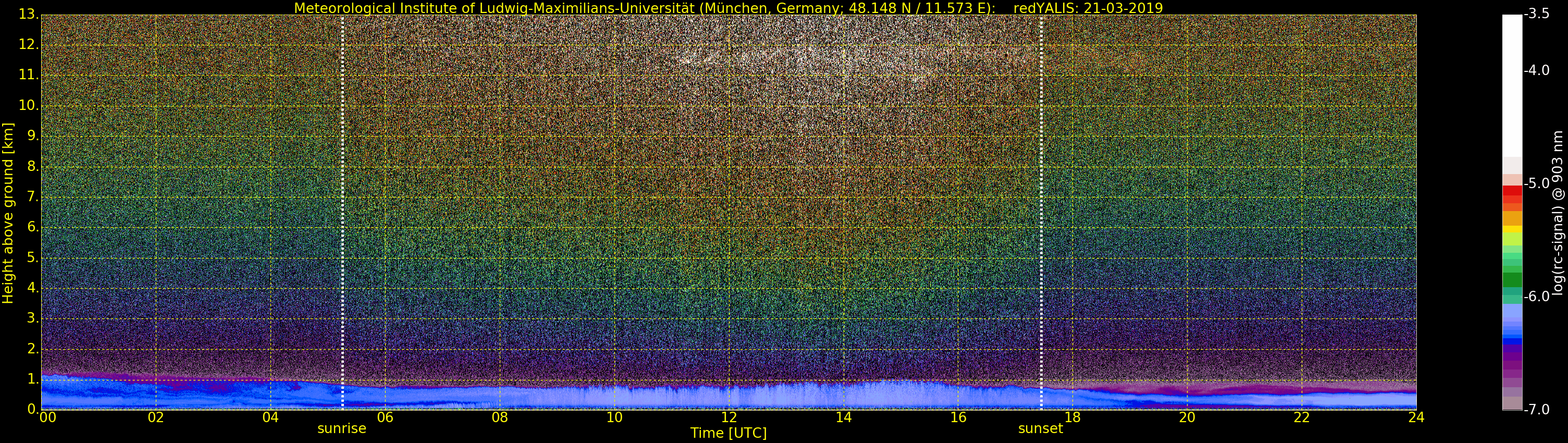Image resolution: width=1568 pixels, height=443 pixels.
Task: Click the boundary layer at 12 UTC
Action: click(729, 397)
